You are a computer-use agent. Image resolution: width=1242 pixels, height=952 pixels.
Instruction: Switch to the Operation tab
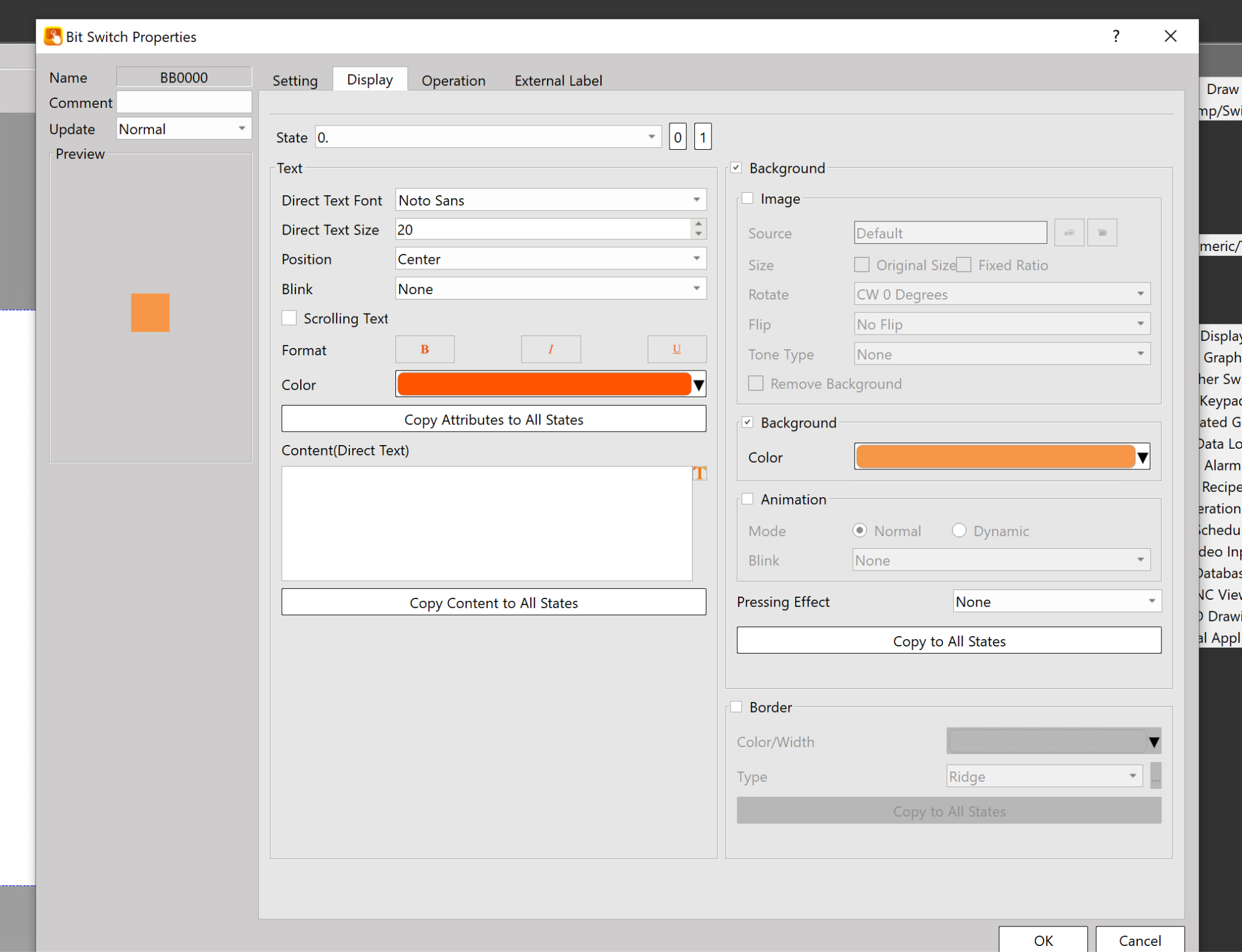tap(453, 81)
